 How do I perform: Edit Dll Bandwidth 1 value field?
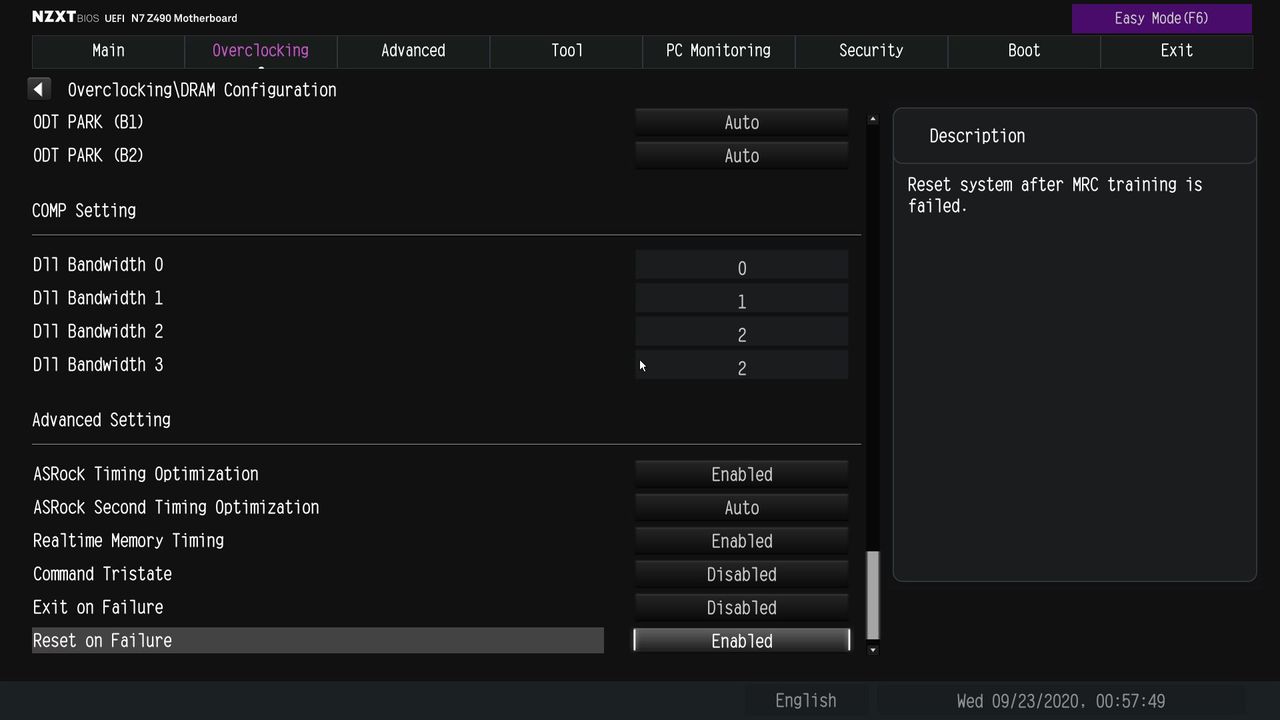(742, 300)
